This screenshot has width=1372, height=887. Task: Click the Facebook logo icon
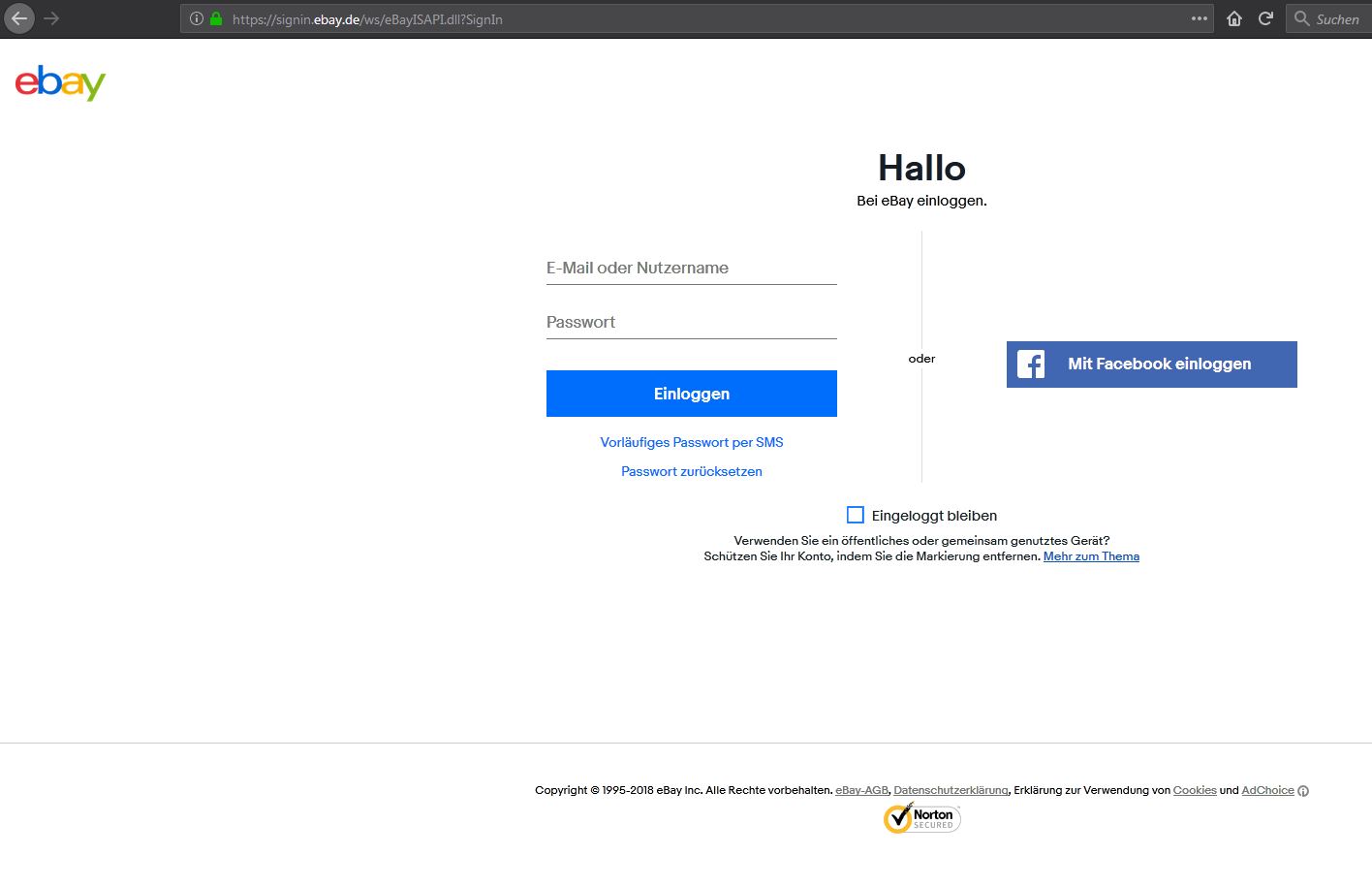1031,364
